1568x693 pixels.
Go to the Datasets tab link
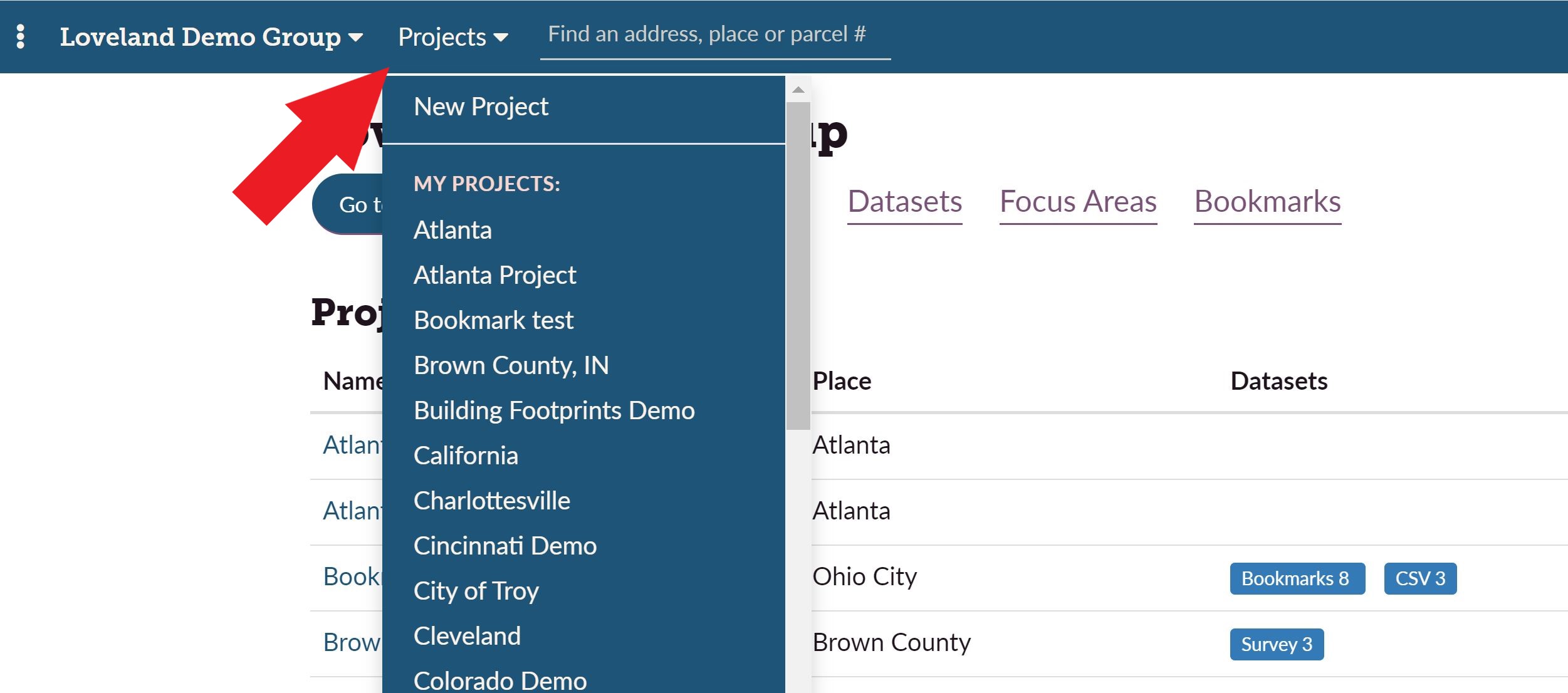coord(904,202)
